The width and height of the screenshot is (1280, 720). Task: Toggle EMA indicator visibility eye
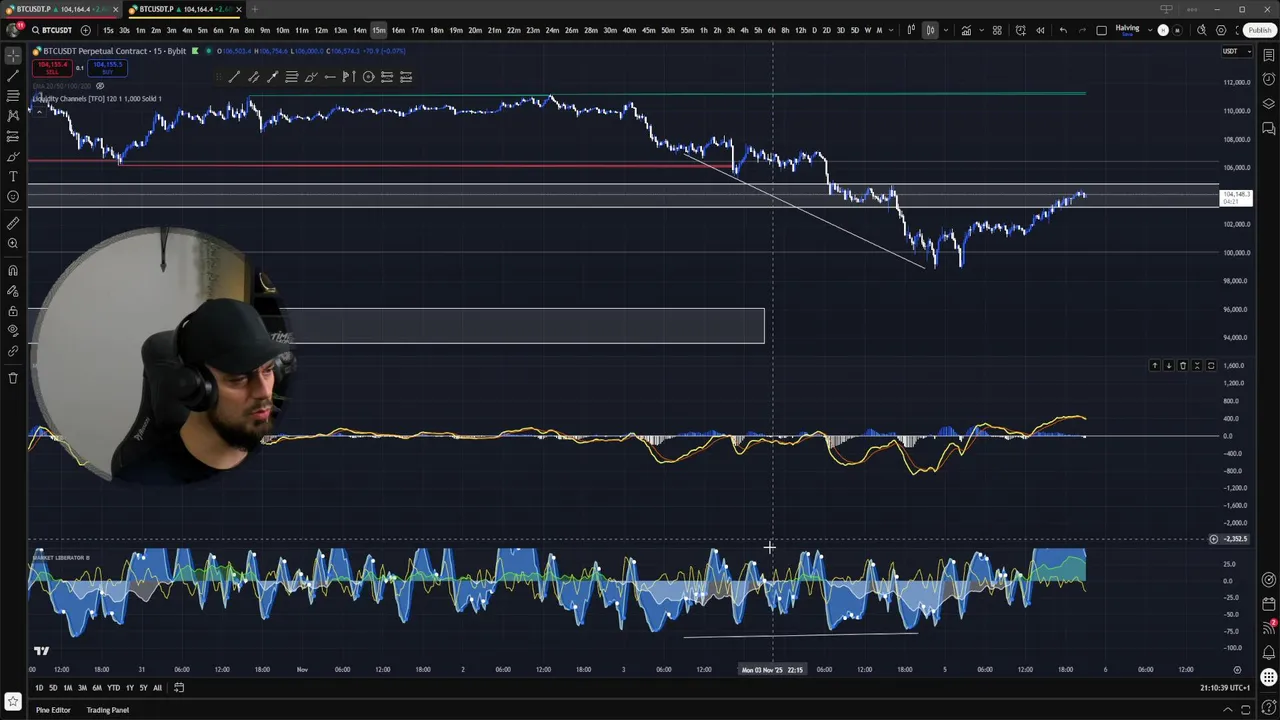point(100,86)
